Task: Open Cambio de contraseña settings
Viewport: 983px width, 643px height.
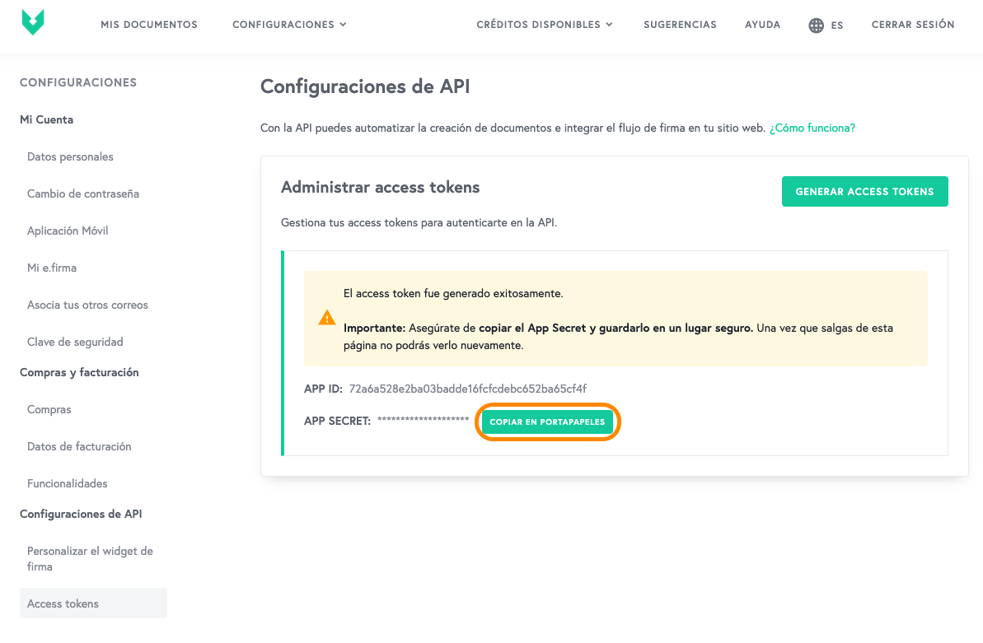Action: (83, 194)
